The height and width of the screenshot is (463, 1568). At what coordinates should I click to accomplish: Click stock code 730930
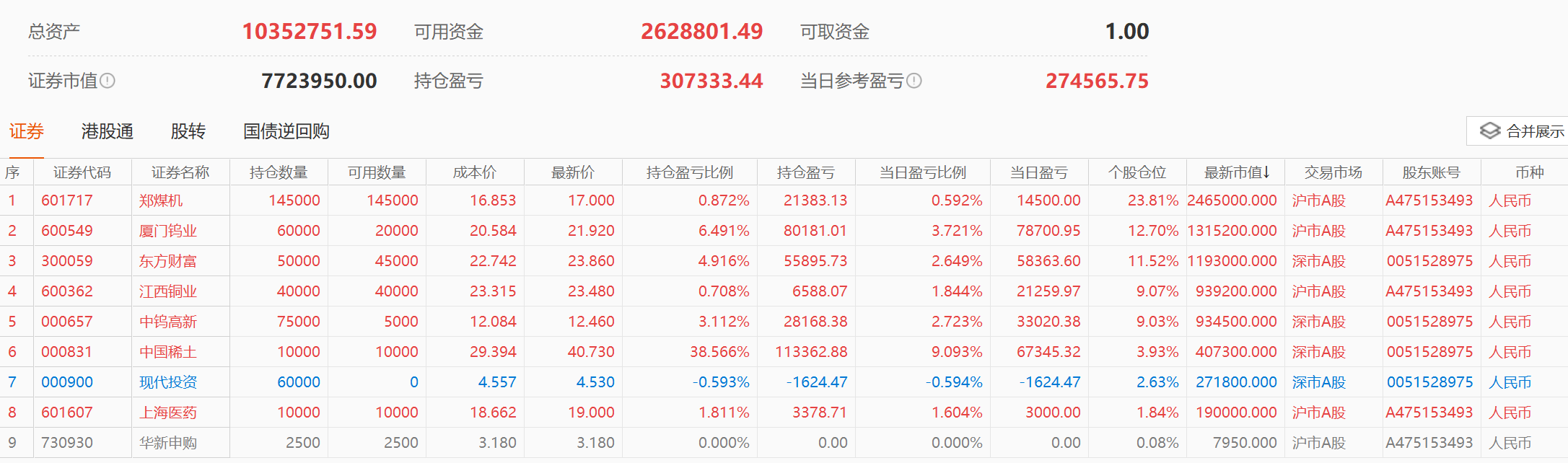tap(67, 443)
